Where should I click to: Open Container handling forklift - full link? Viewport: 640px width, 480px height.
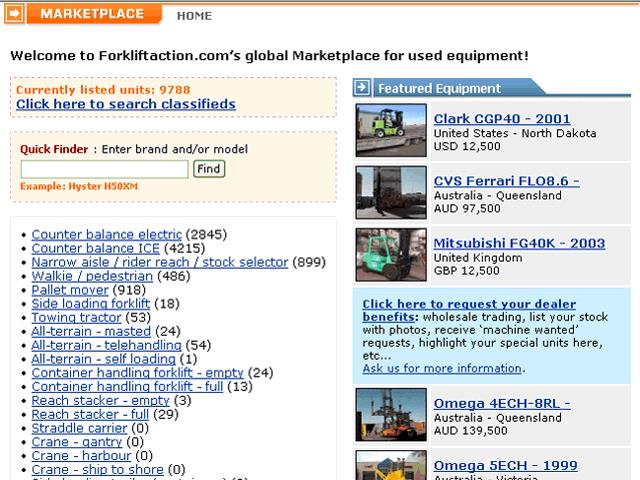pos(127,387)
